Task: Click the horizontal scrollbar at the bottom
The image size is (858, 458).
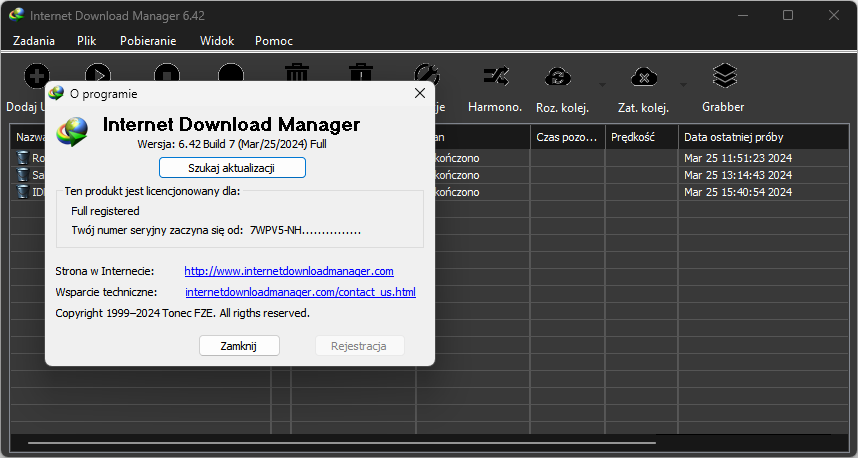Action: [342, 443]
